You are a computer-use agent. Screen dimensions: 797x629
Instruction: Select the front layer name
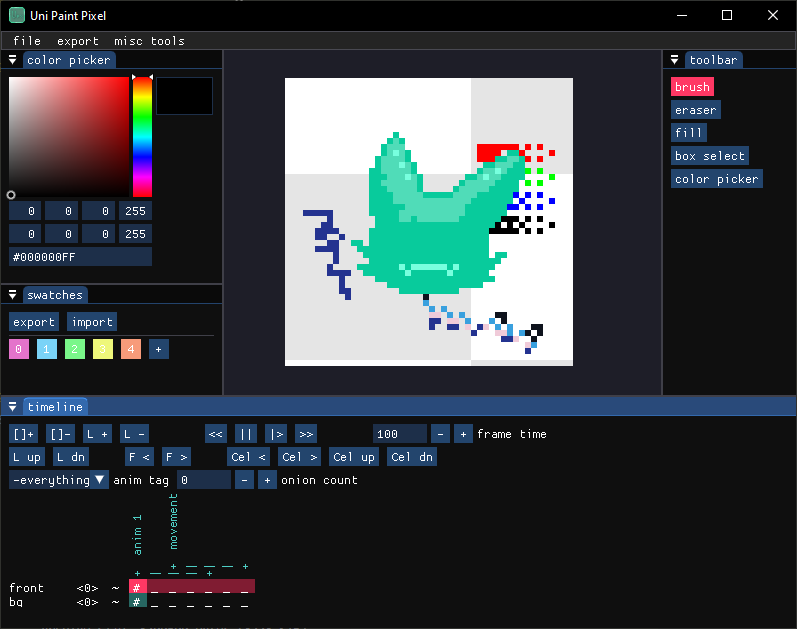[26, 588]
